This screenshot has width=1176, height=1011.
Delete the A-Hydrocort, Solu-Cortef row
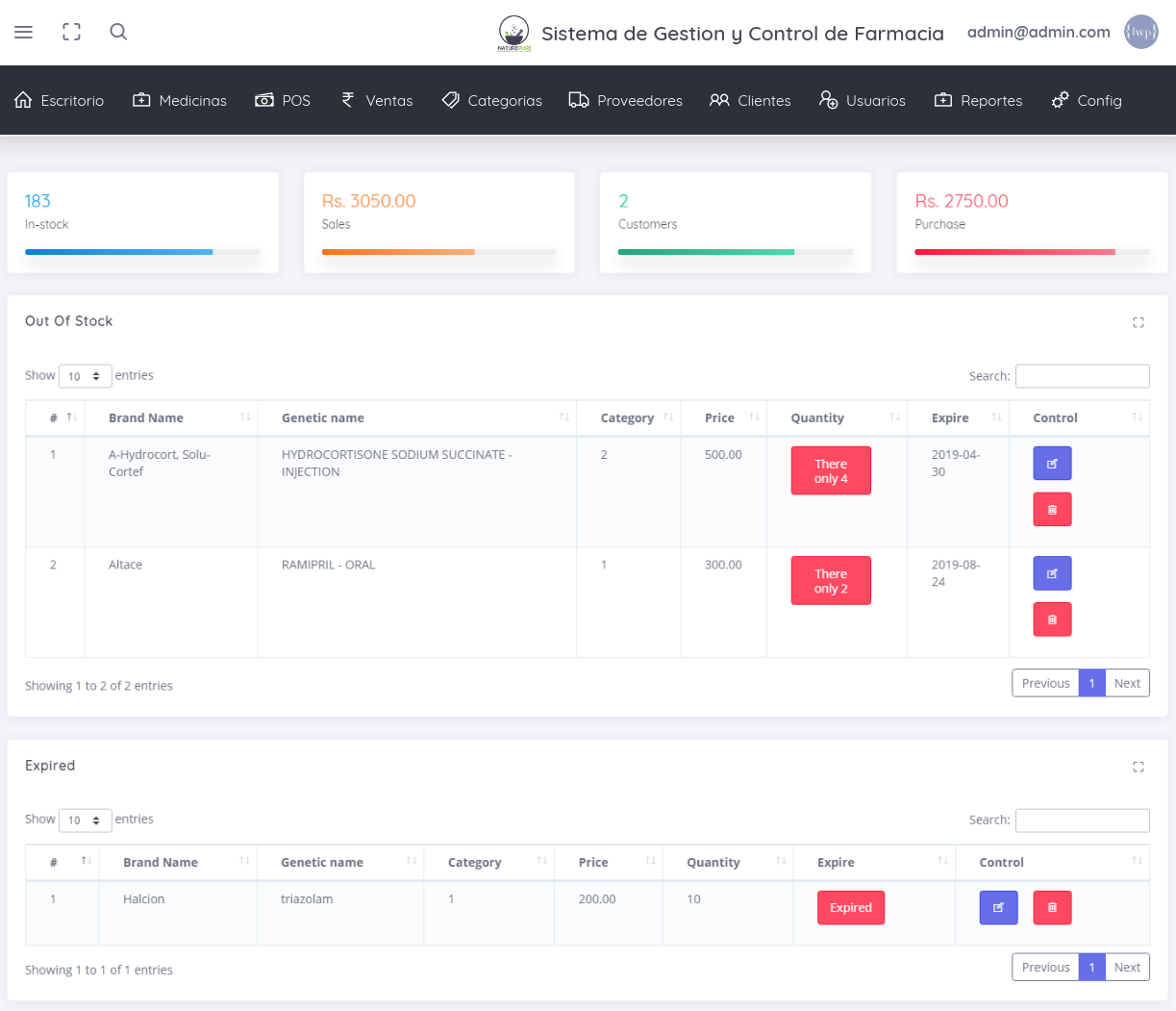pos(1052,510)
